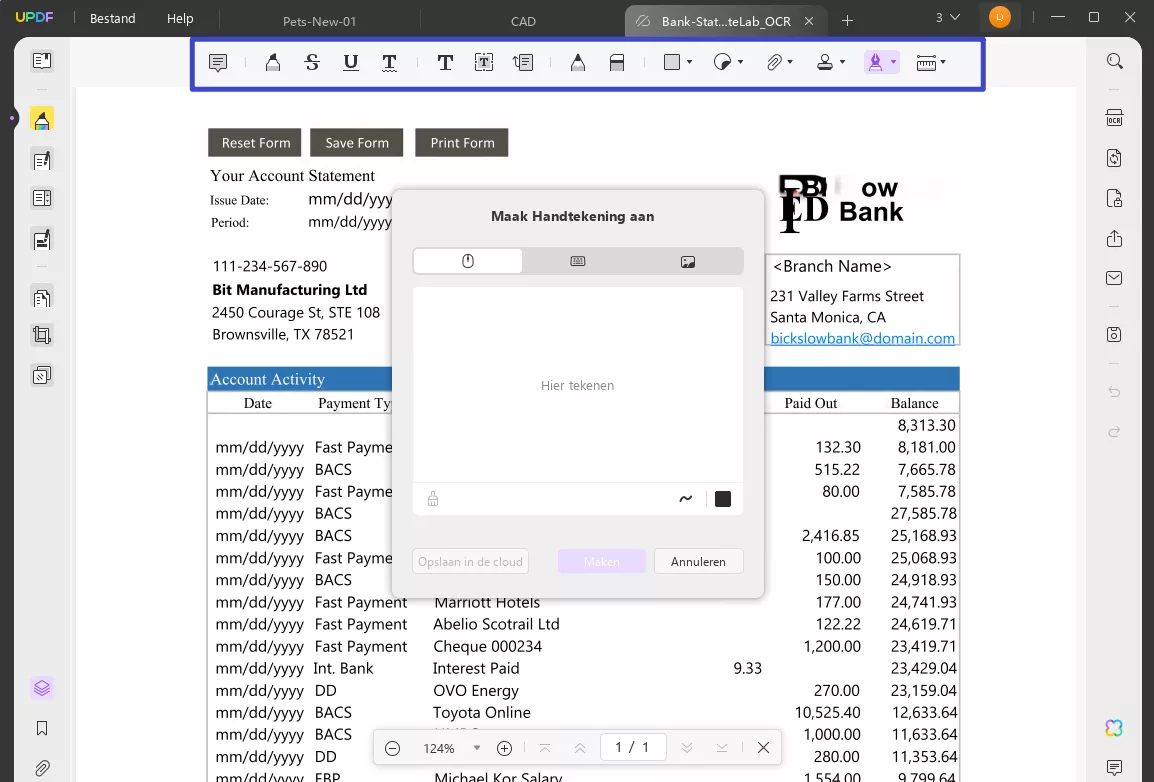Open the Layers panel icon

42,688
